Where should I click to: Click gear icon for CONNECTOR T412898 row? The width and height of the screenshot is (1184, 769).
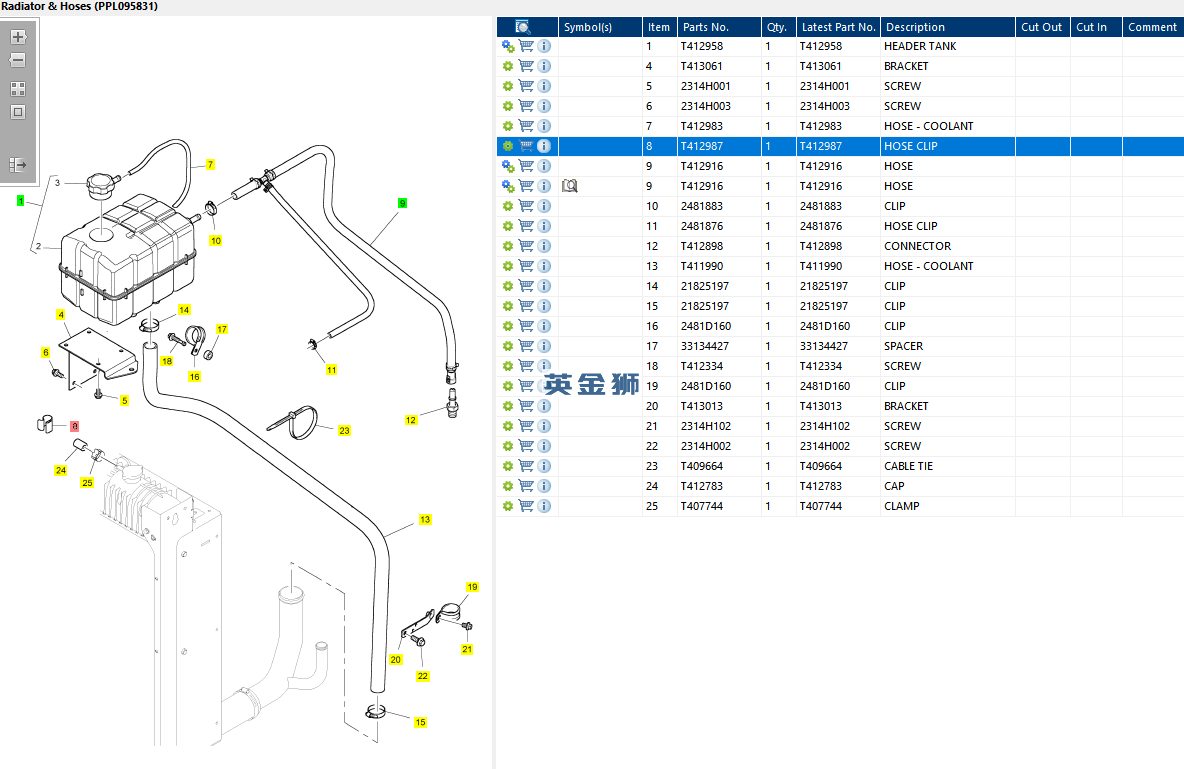pos(508,246)
